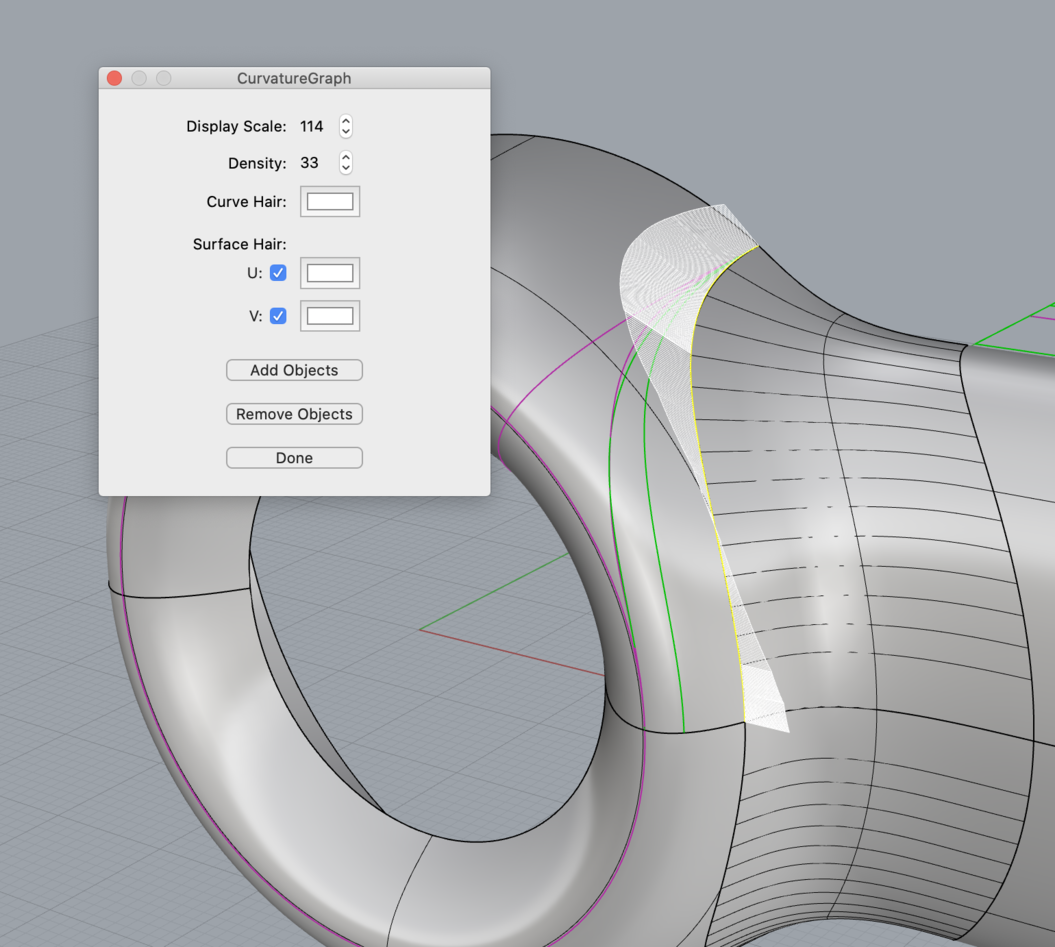
Task: Increase Density with its stepper arrow
Action: point(345,158)
